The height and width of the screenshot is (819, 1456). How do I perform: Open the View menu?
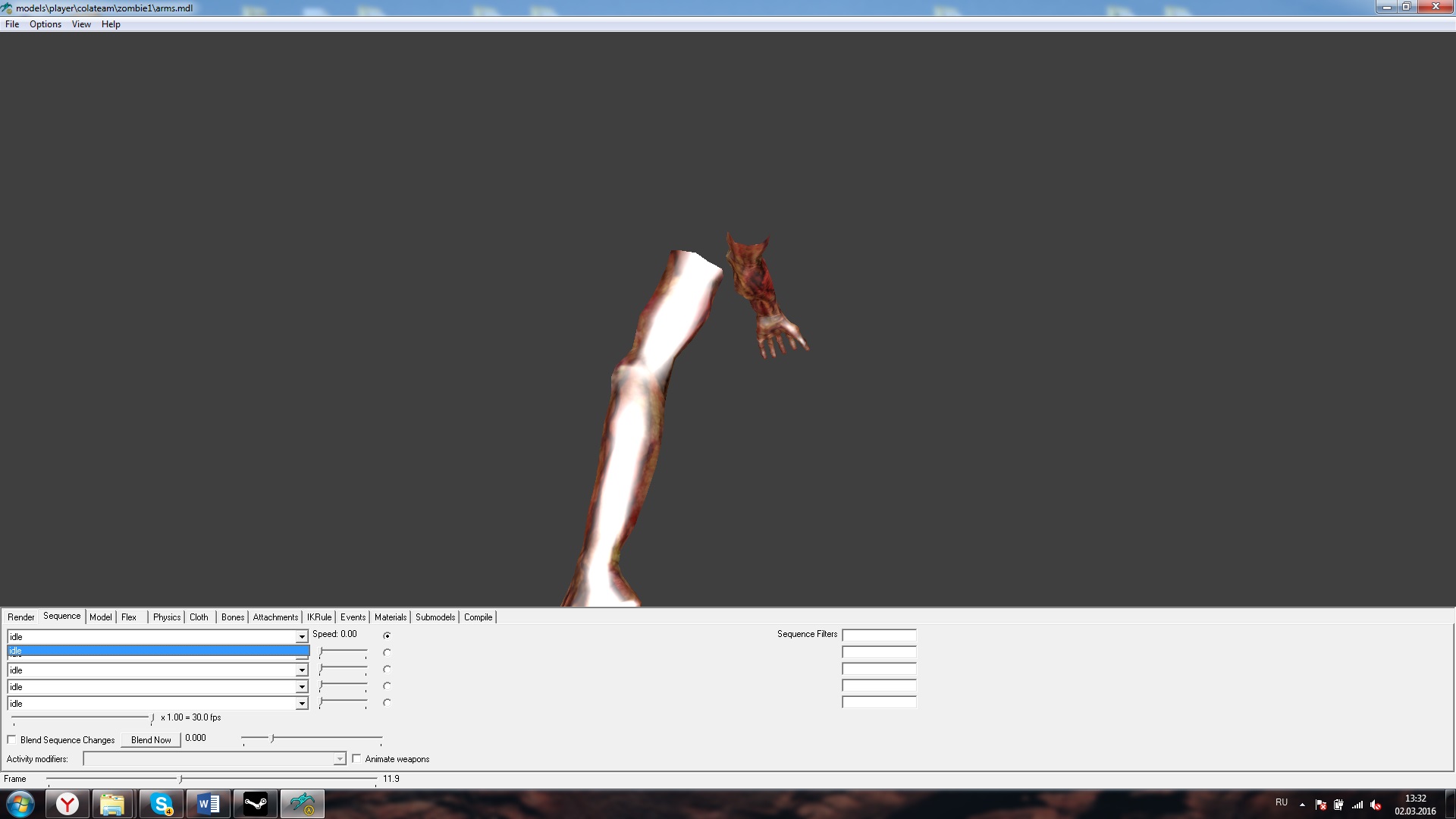click(x=81, y=24)
